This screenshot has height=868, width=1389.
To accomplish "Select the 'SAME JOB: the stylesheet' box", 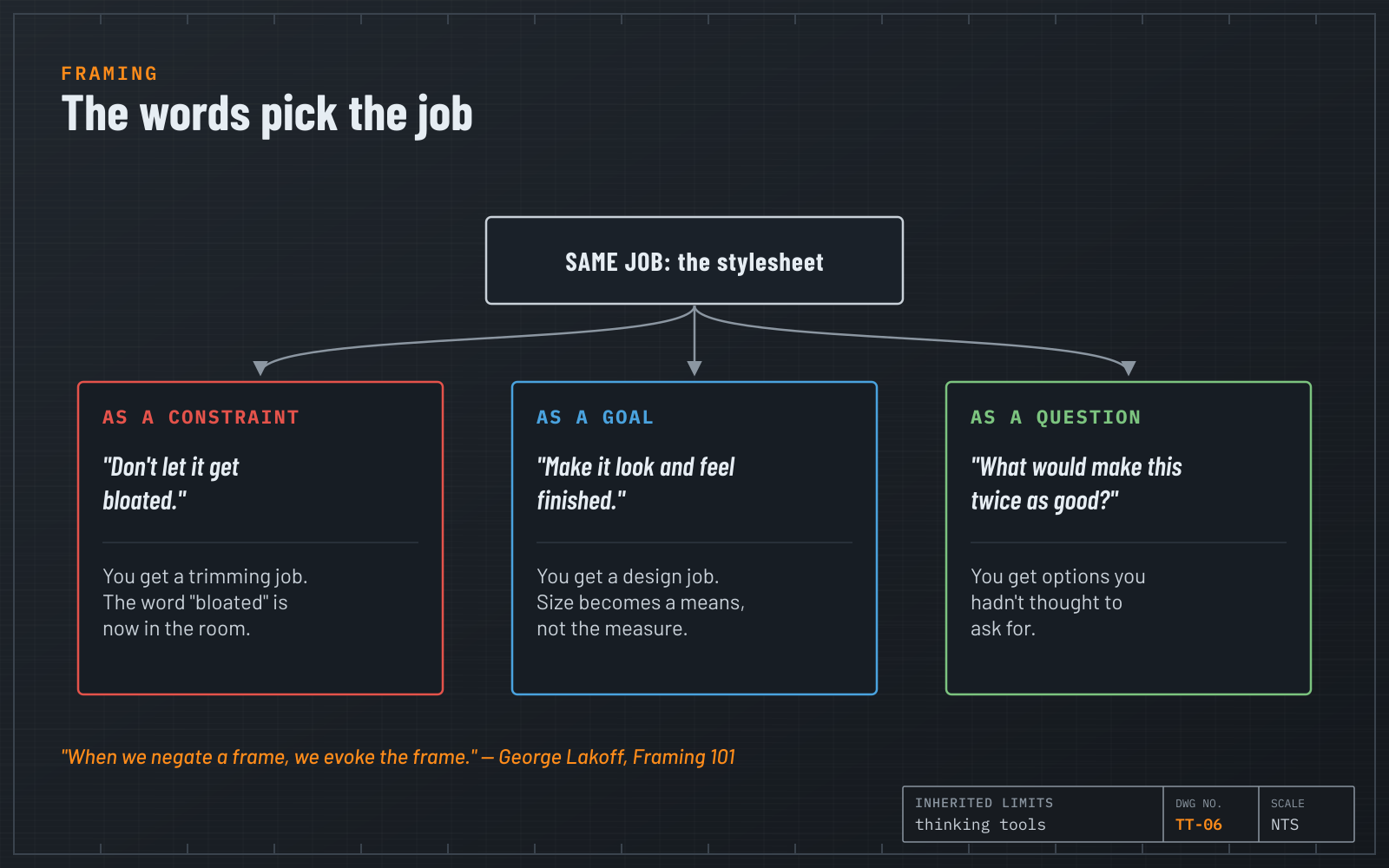I will 694,260.
